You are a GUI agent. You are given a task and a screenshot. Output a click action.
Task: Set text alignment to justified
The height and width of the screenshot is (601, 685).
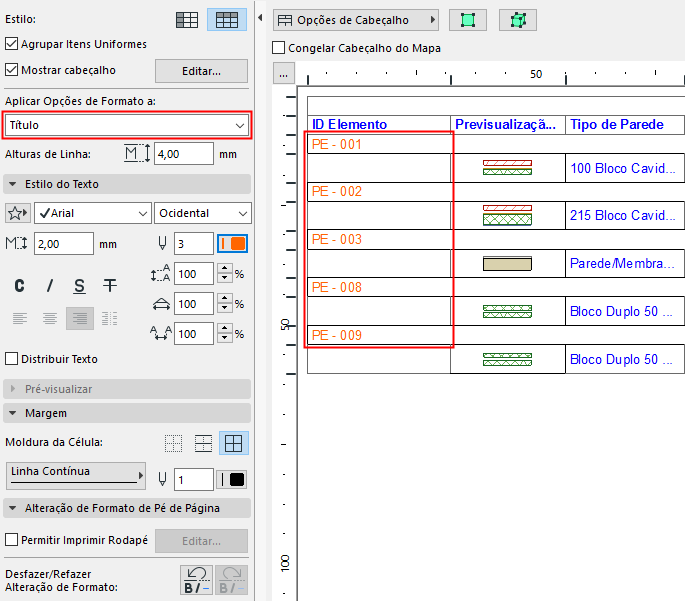(109, 318)
